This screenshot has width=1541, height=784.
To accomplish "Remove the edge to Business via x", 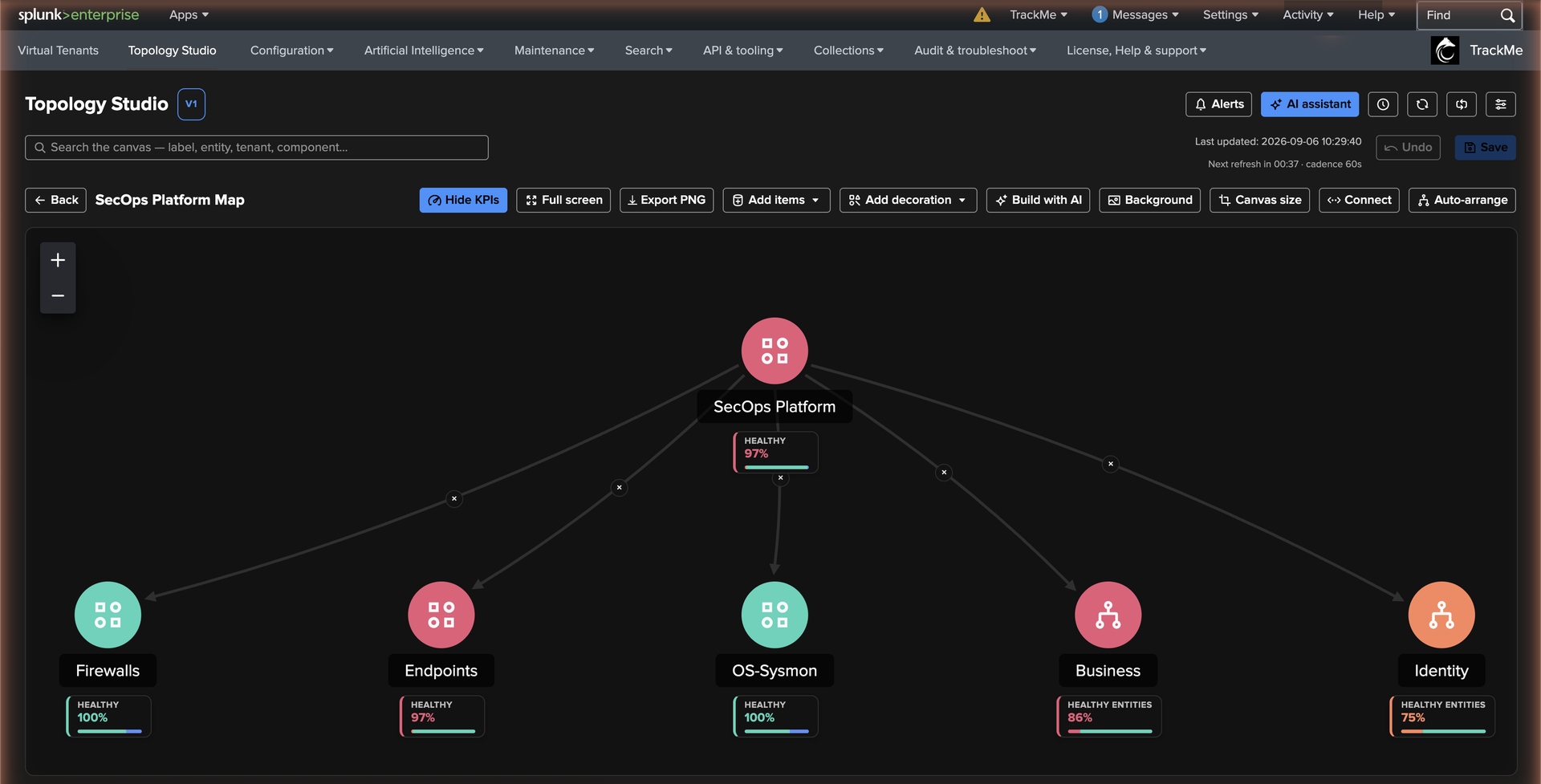I will pos(944,472).
